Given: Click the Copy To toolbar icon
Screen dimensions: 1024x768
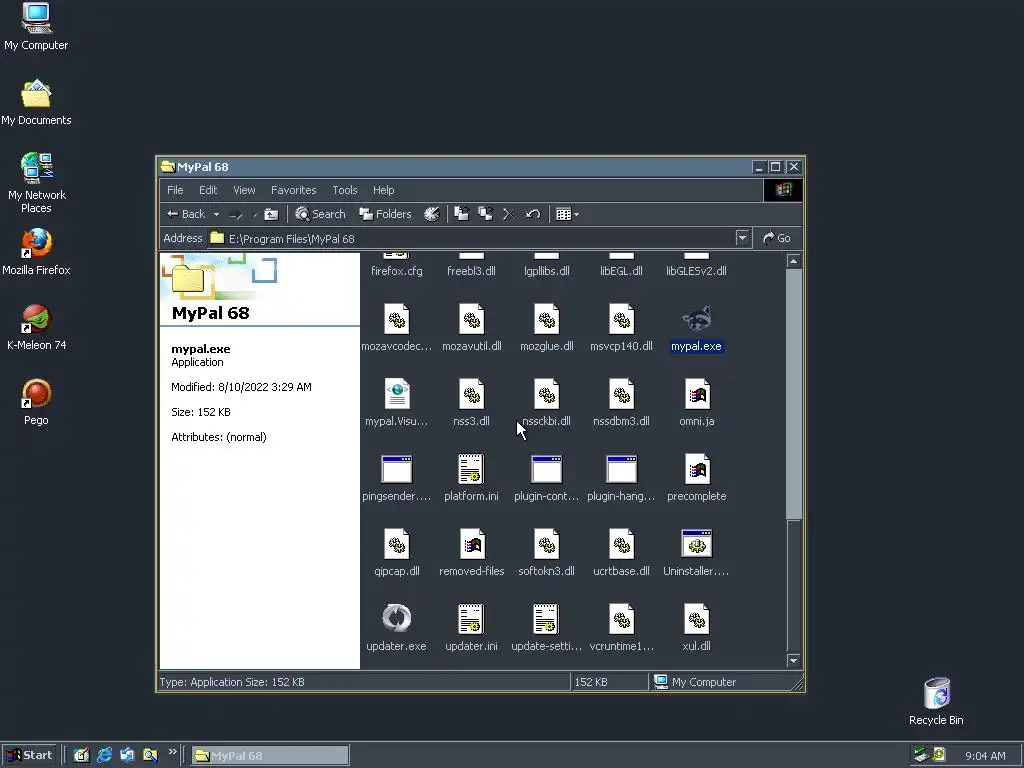Looking at the screenshot, I should coord(485,214).
